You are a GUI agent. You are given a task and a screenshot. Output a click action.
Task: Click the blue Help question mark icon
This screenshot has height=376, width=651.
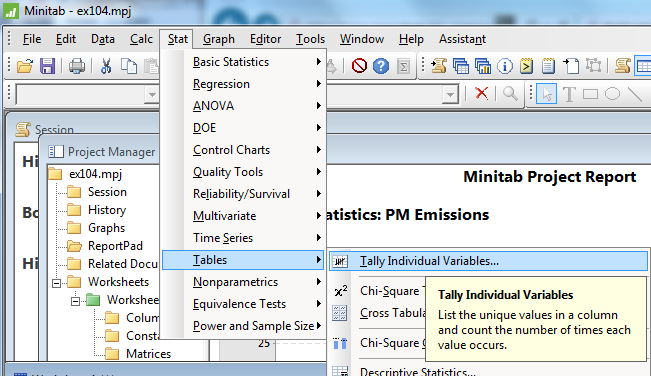pyautogui.click(x=381, y=66)
